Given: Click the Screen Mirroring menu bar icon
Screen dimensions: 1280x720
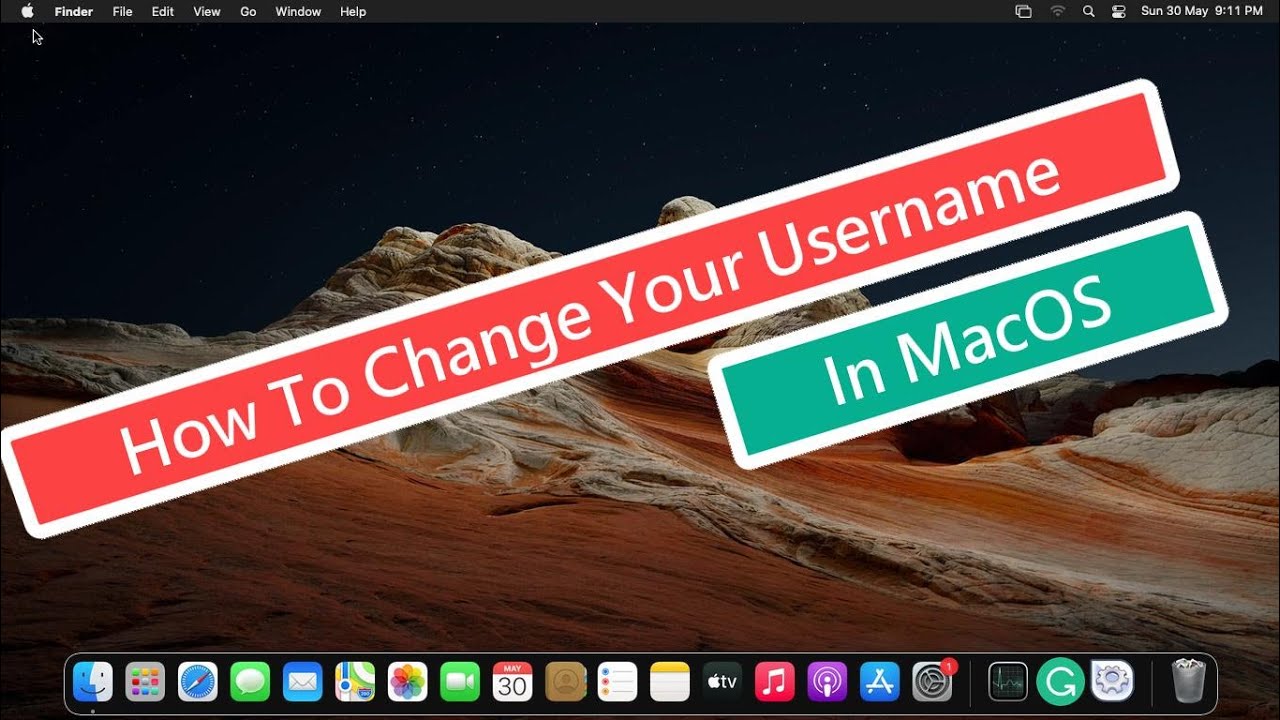Looking at the screenshot, I should click(1023, 11).
